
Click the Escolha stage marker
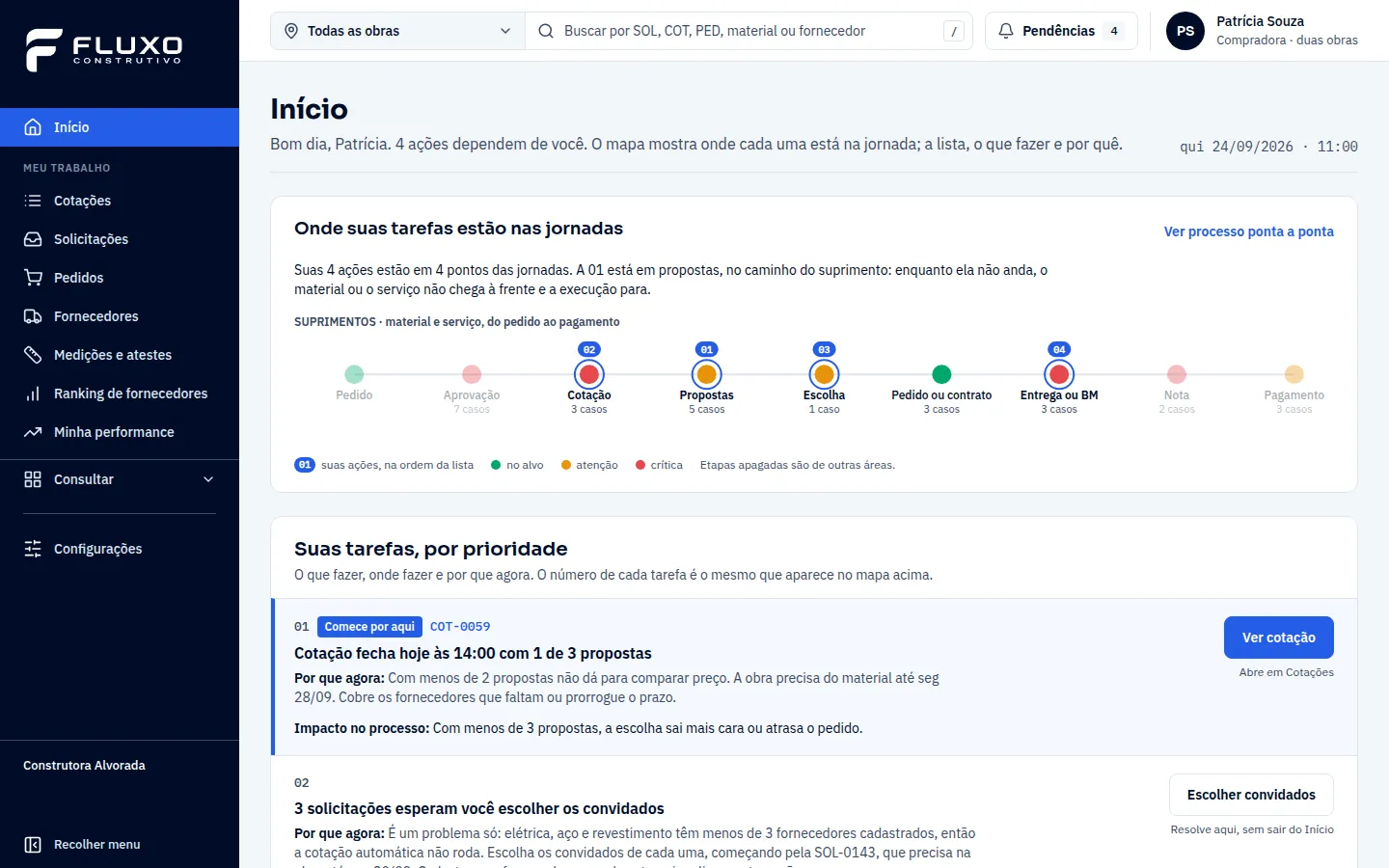(x=824, y=374)
